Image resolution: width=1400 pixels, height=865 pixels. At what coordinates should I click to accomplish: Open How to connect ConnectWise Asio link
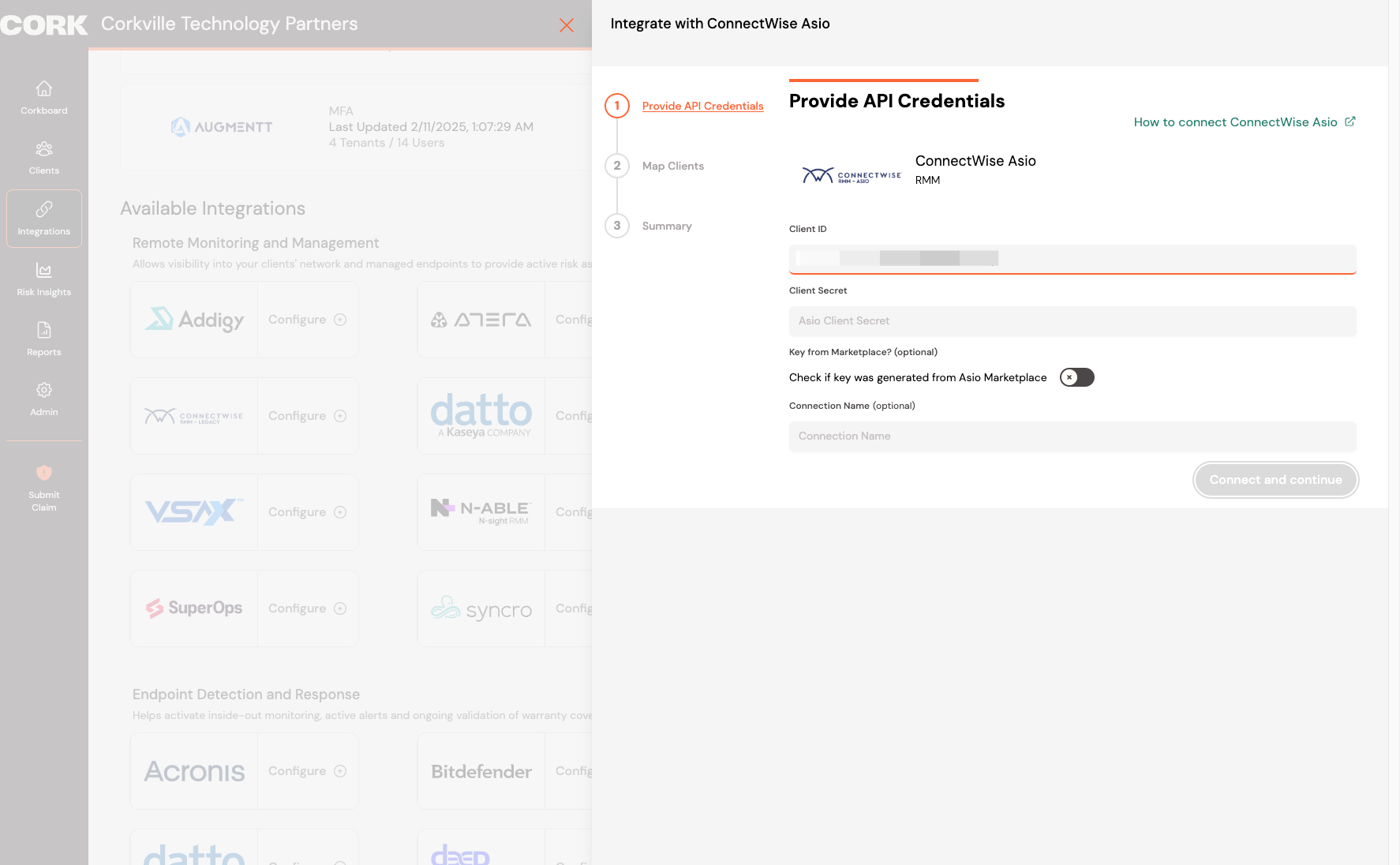(1236, 122)
